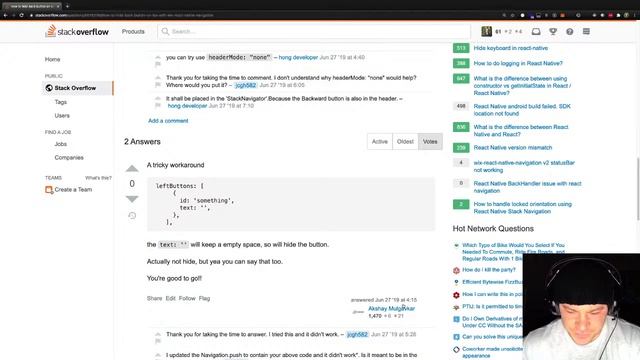Screen dimensions: 640x360
Task: Upvote the 'I tried this and it didn't work' comment
Action: point(158,334)
